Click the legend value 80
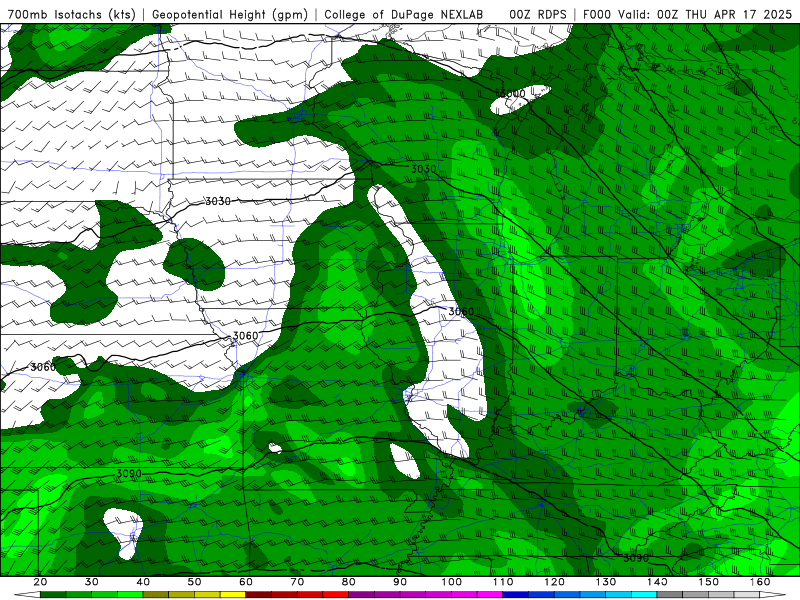The image size is (800, 600). pos(349,582)
